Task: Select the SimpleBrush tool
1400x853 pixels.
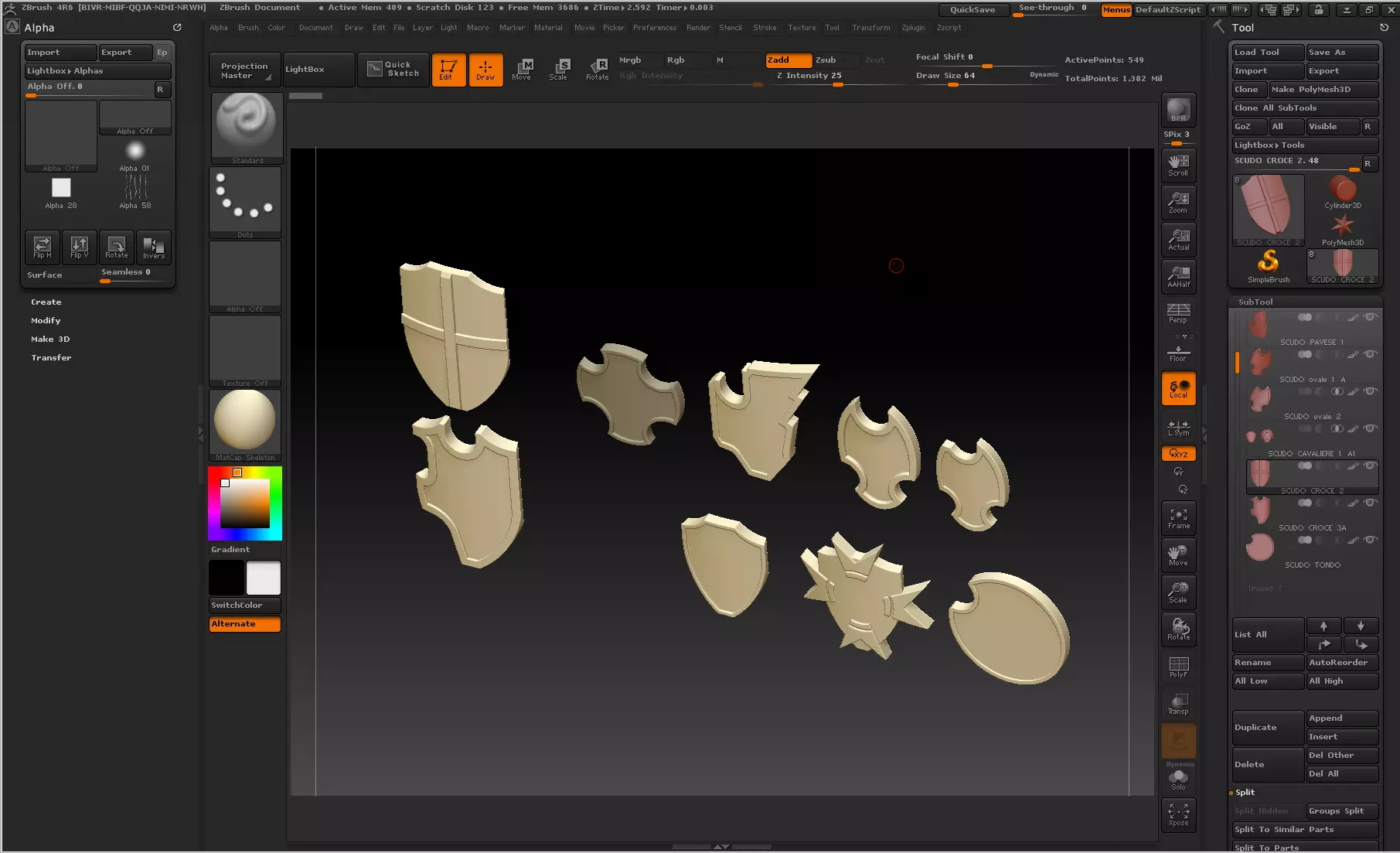Action: [1269, 266]
